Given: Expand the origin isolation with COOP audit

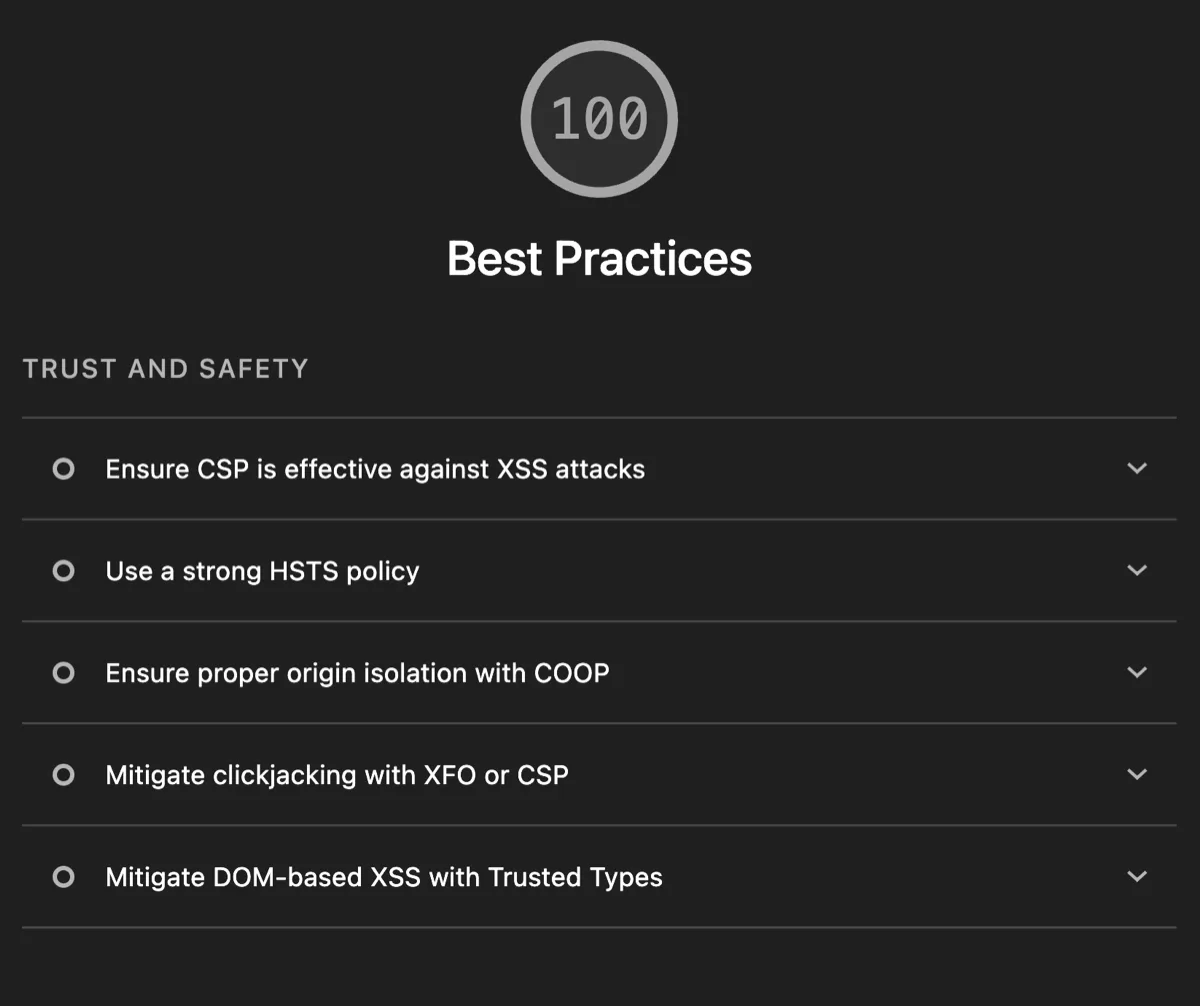Looking at the screenshot, I should (1136, 673).
